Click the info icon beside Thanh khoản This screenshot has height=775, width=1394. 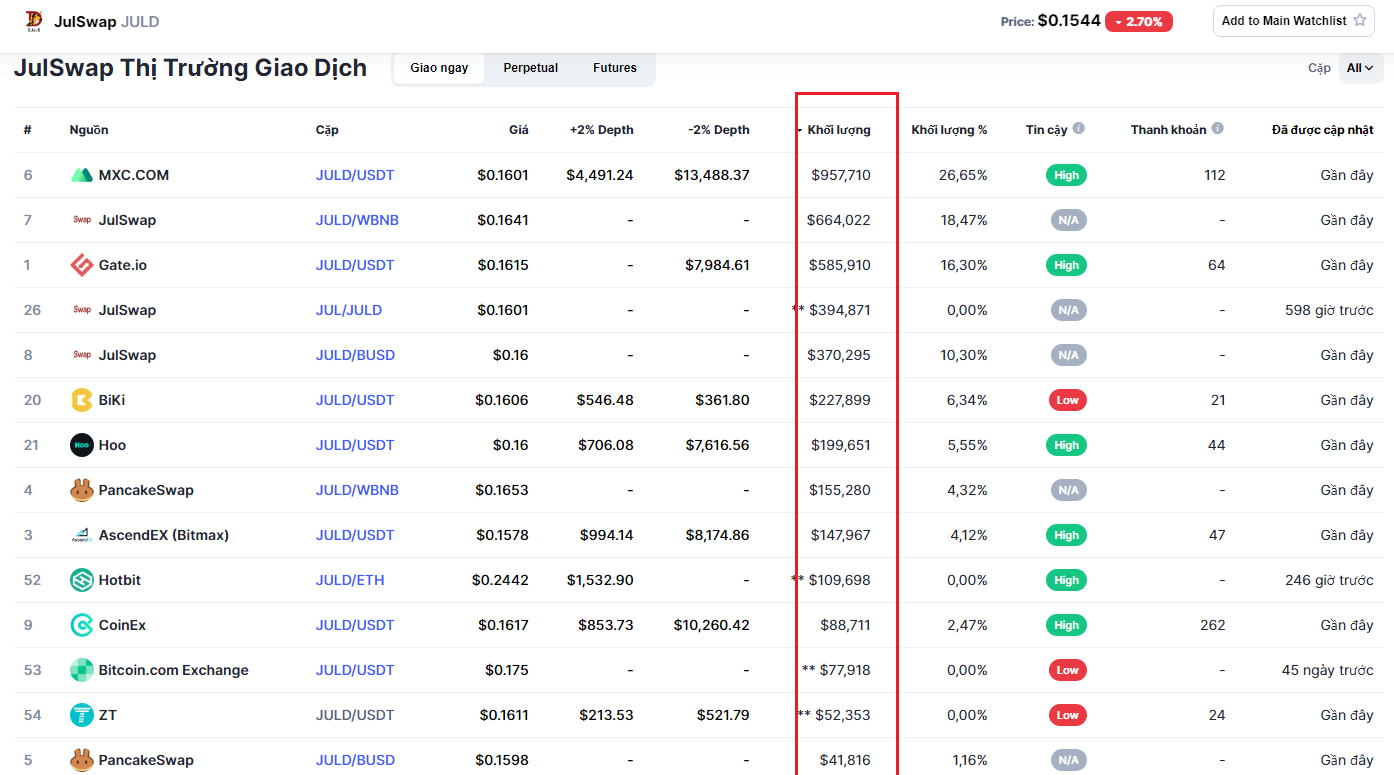[1217, 129]
